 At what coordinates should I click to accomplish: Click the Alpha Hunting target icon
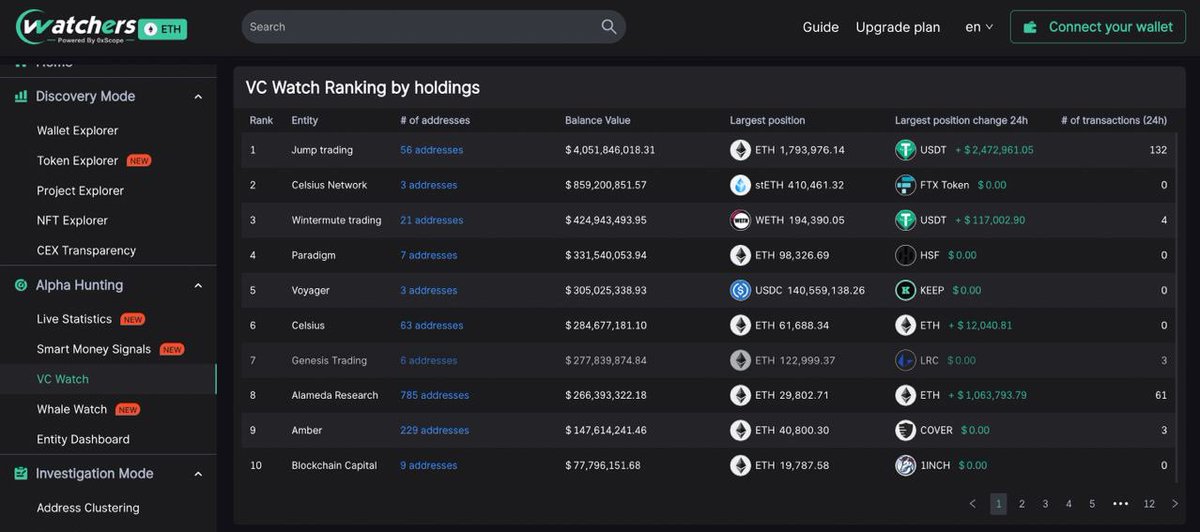point(20,286)
